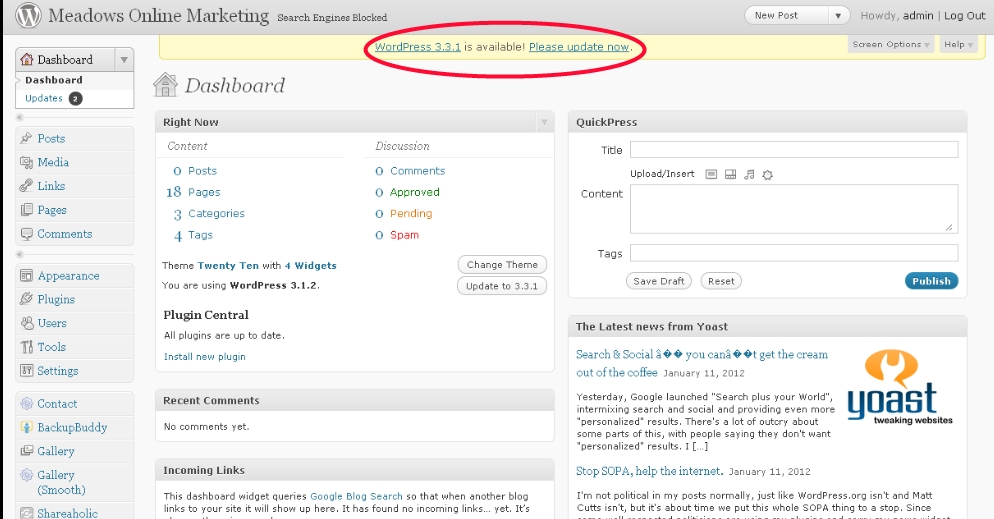Open the Google Blog Search link

[356, 496]
